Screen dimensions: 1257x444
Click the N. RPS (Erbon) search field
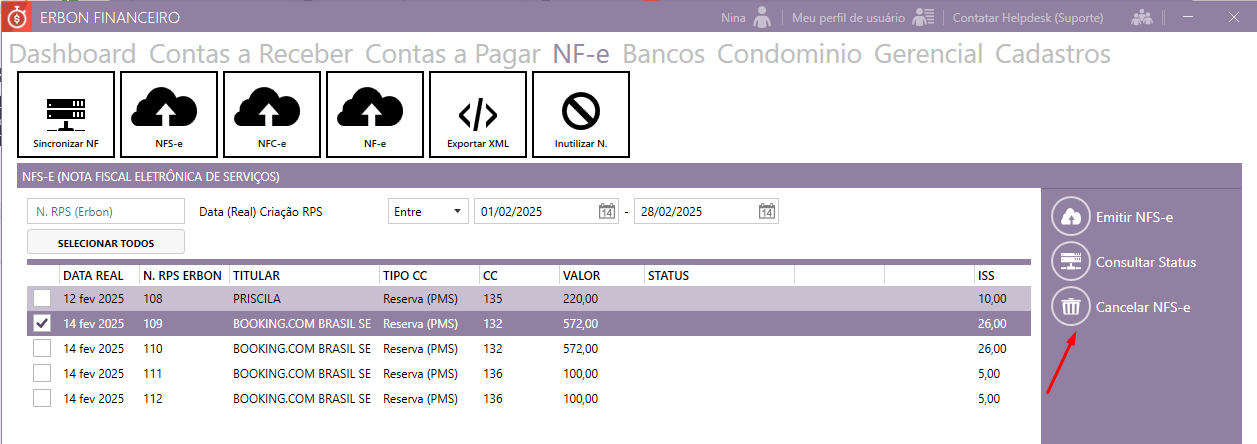[x=106, y=212]
